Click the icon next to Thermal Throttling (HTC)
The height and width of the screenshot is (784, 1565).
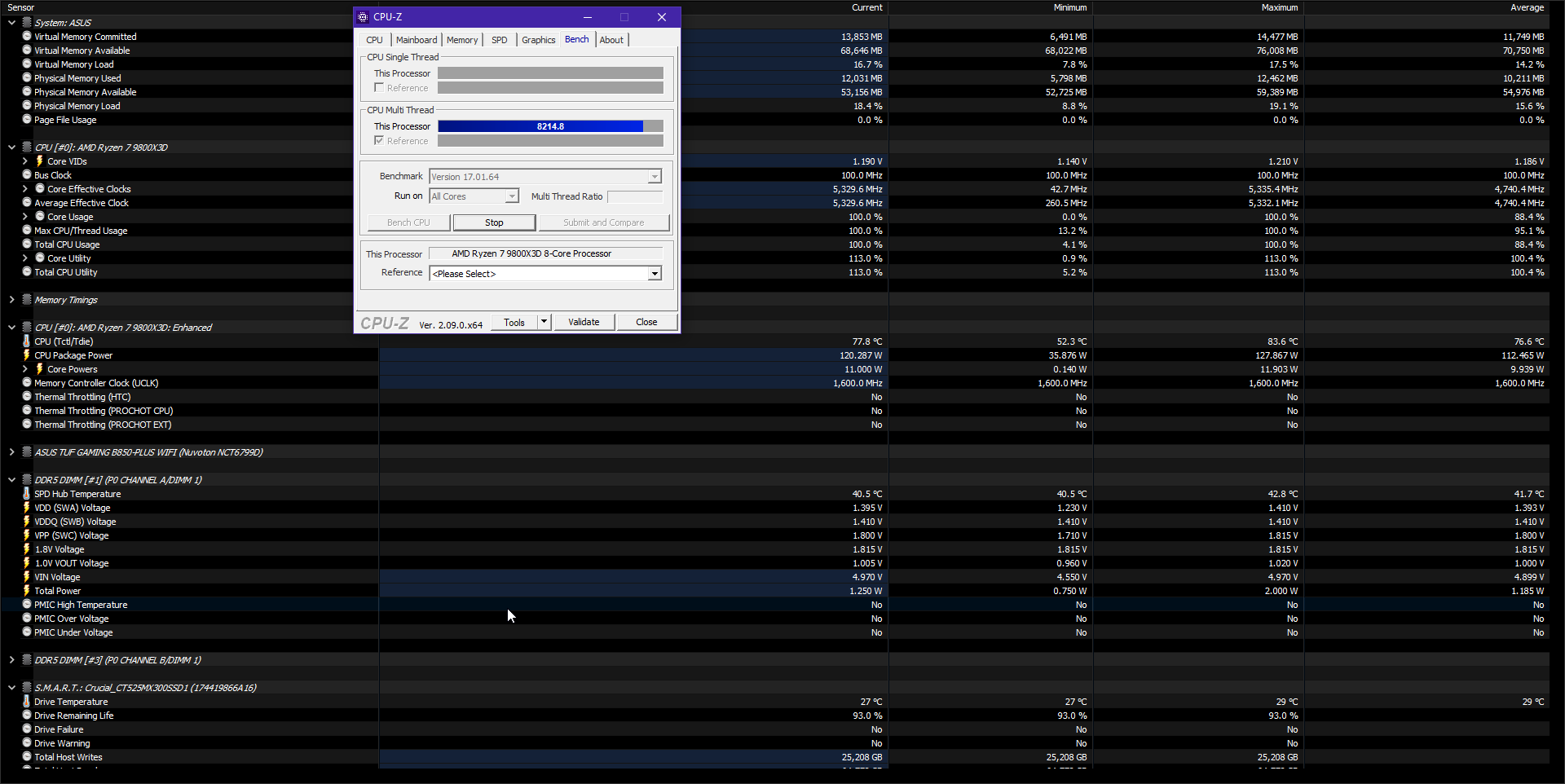click(x=27, y=397)
